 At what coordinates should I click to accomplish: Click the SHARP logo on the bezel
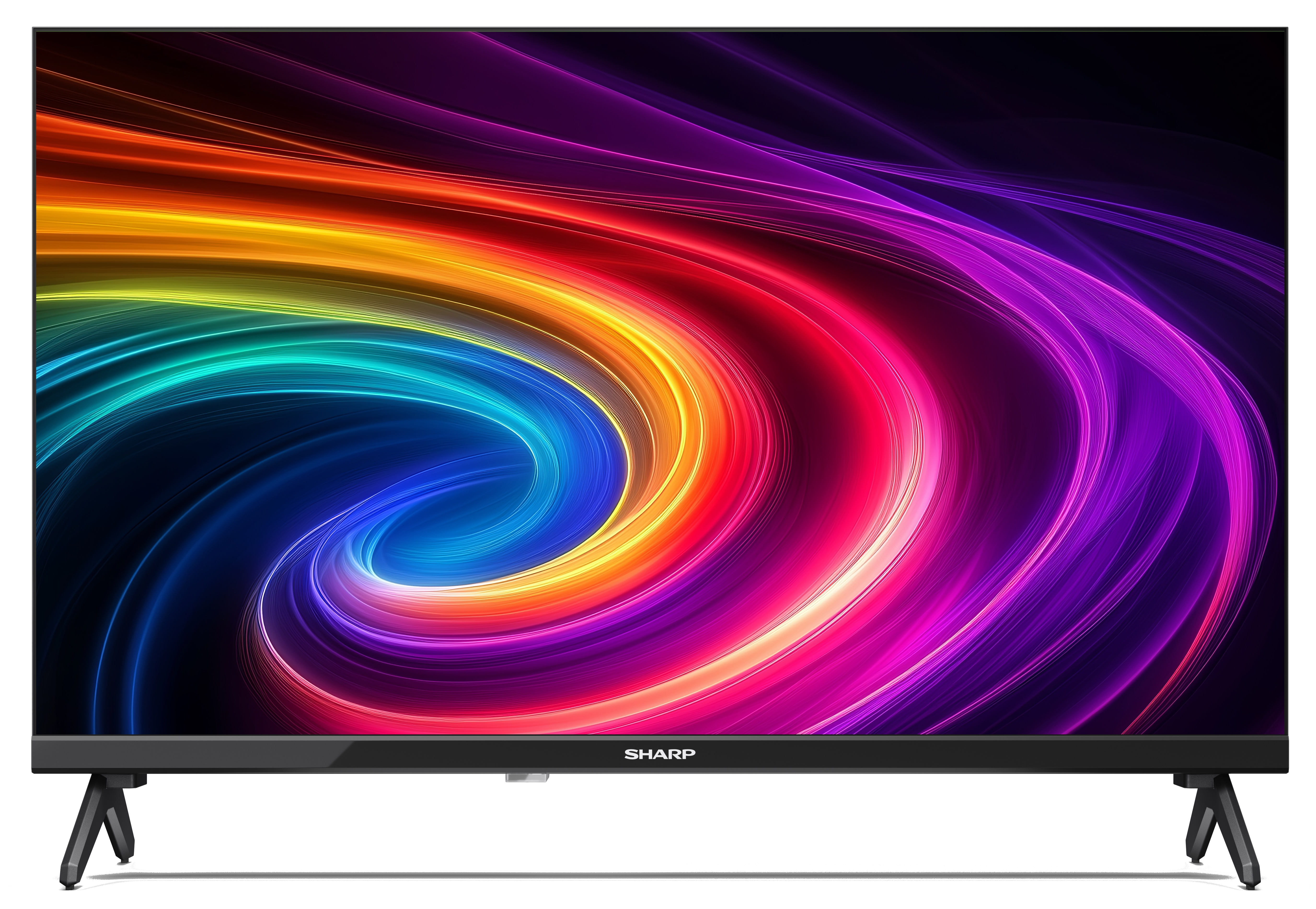[659, 754]
